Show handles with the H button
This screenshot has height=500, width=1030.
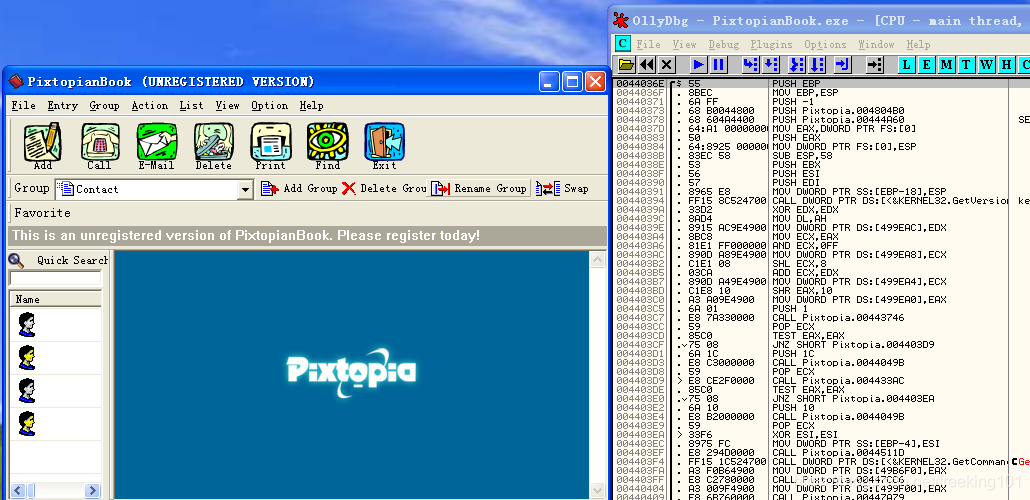1006,64
